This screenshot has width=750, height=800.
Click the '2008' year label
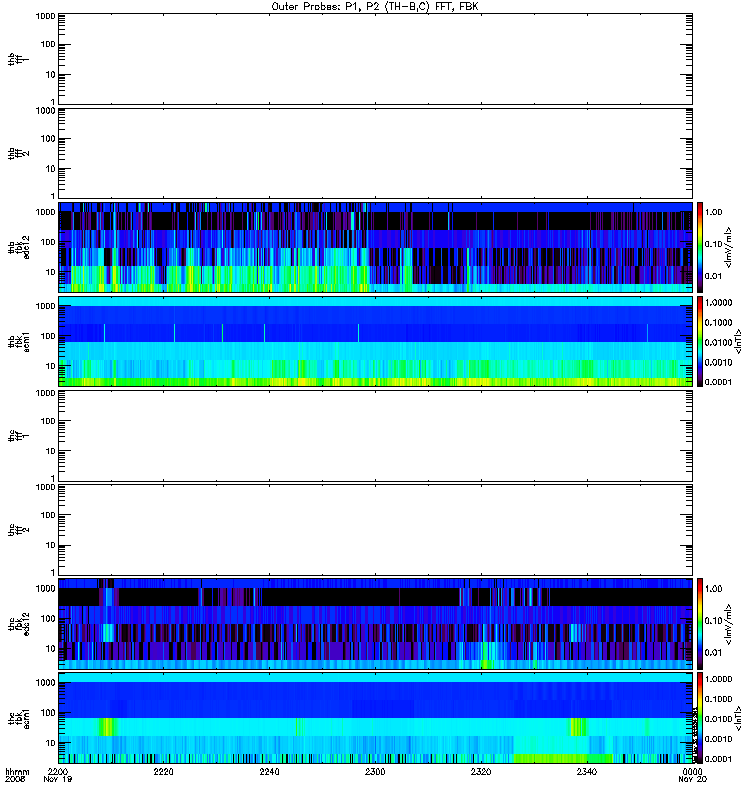14,779
